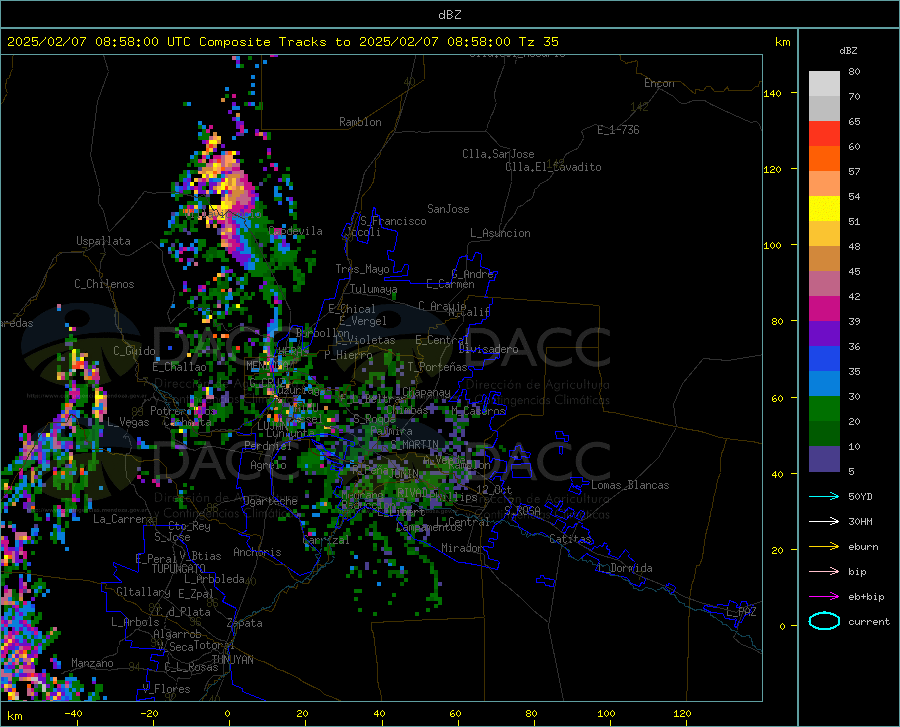Click the 'TUPUNGATO' map label
Viewport: 900px width, 727px height.
[x=179, y=569]
